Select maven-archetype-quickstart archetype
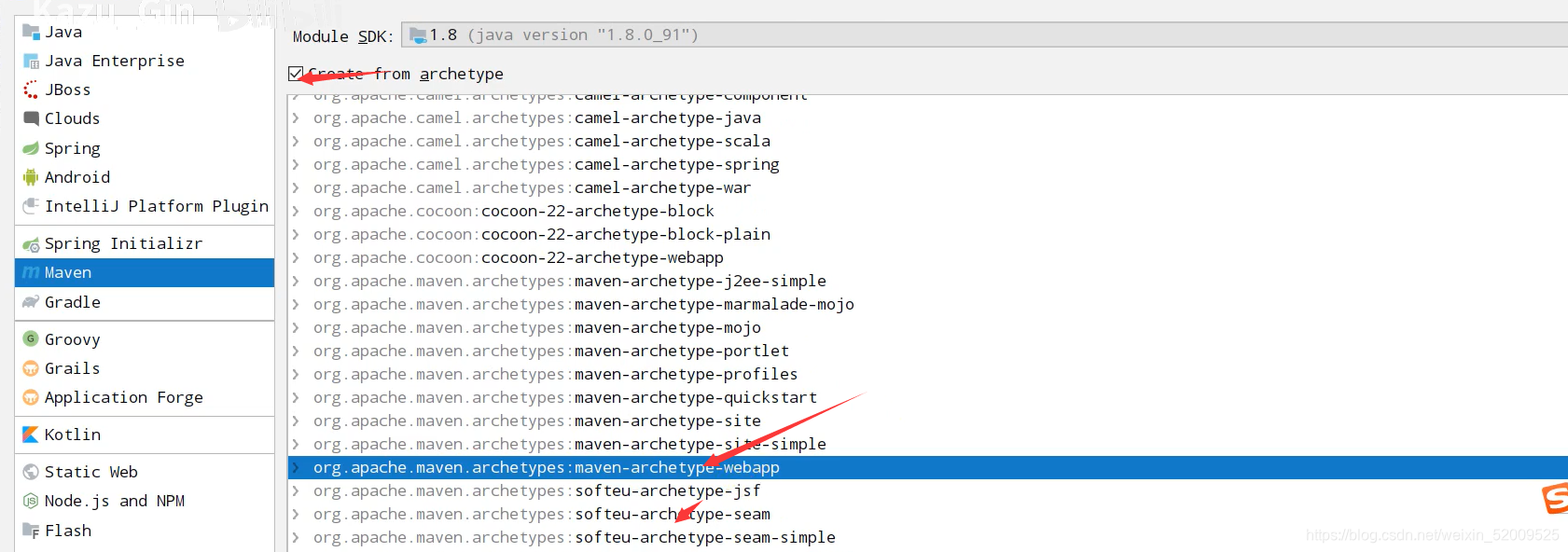Viewport: 1568px width, 552px height. coord(565,397)
